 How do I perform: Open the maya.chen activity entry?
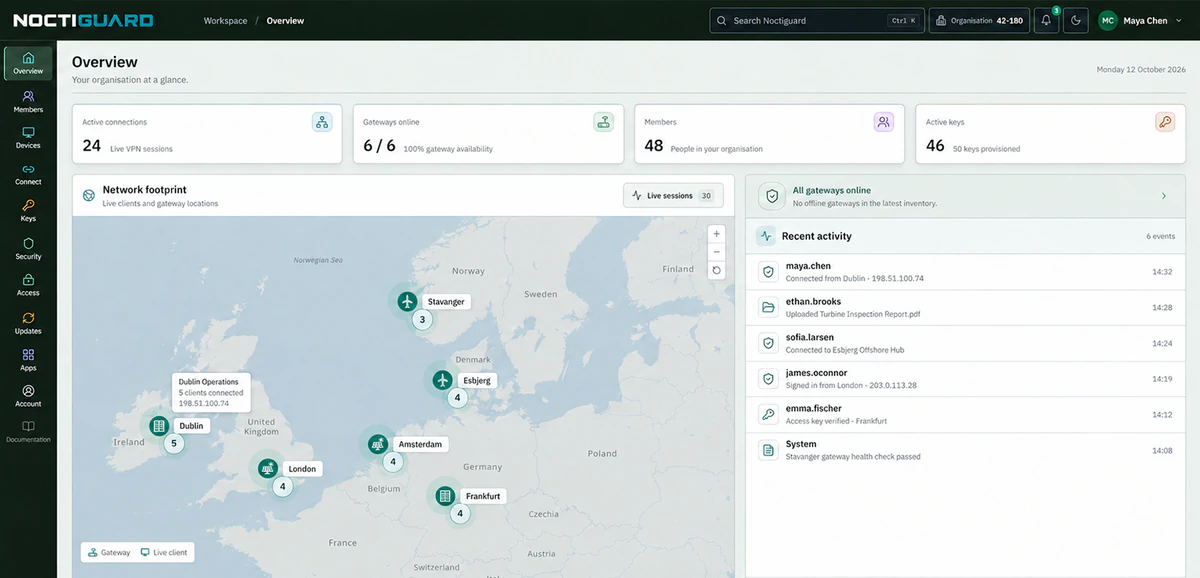(x=967, y=272)
